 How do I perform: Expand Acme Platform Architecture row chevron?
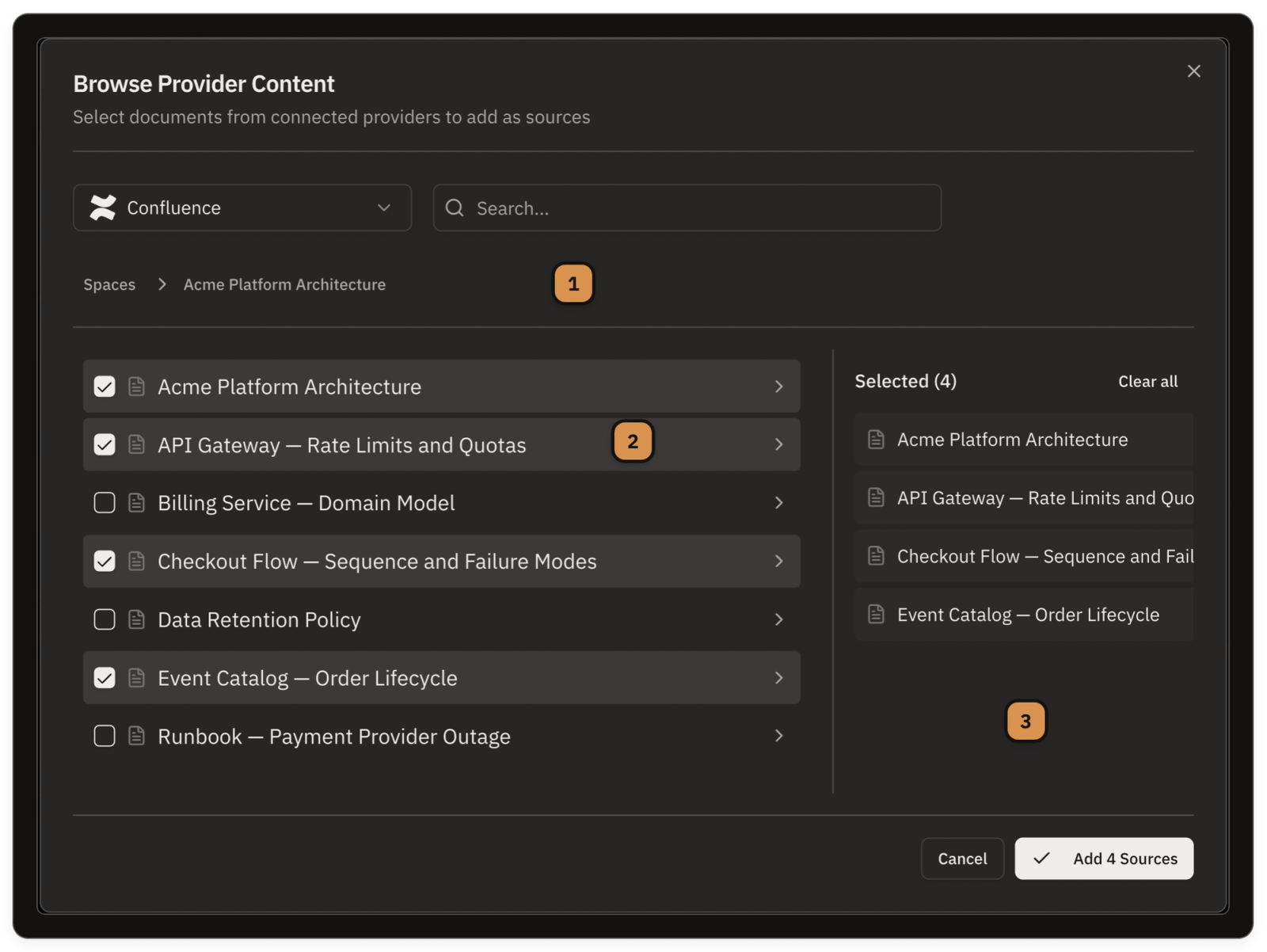click(x=779, y=387)
